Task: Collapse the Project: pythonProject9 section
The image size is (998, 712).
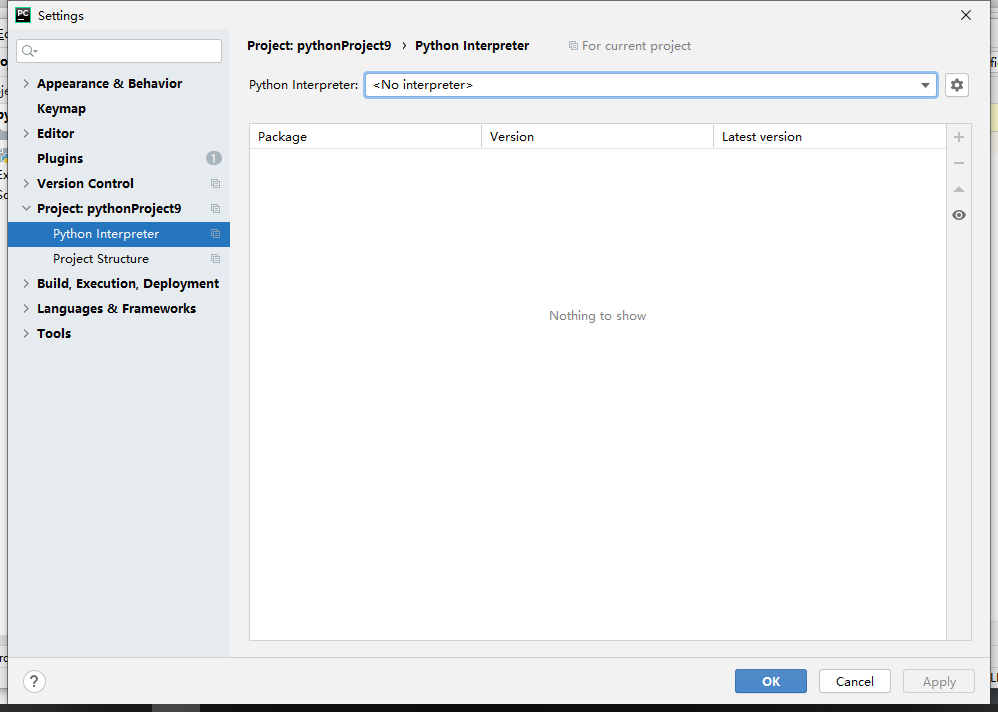Action: tap(26, 209)
